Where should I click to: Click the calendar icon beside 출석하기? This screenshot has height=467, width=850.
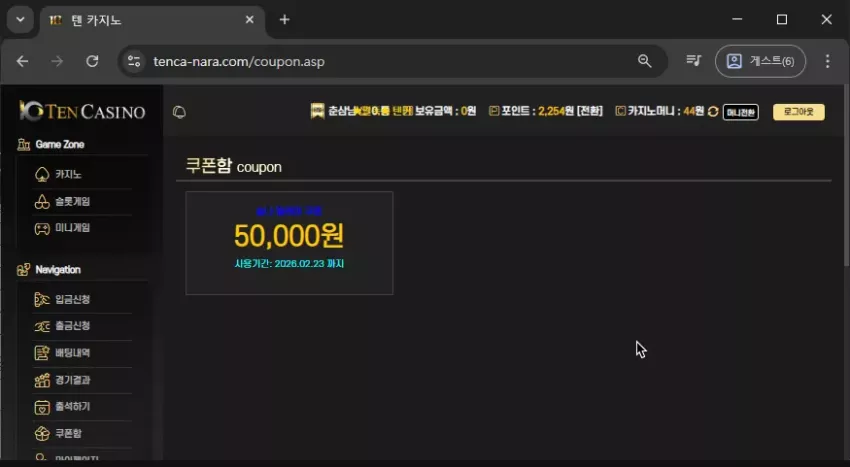pyautogui.click(x=42, y=407)
